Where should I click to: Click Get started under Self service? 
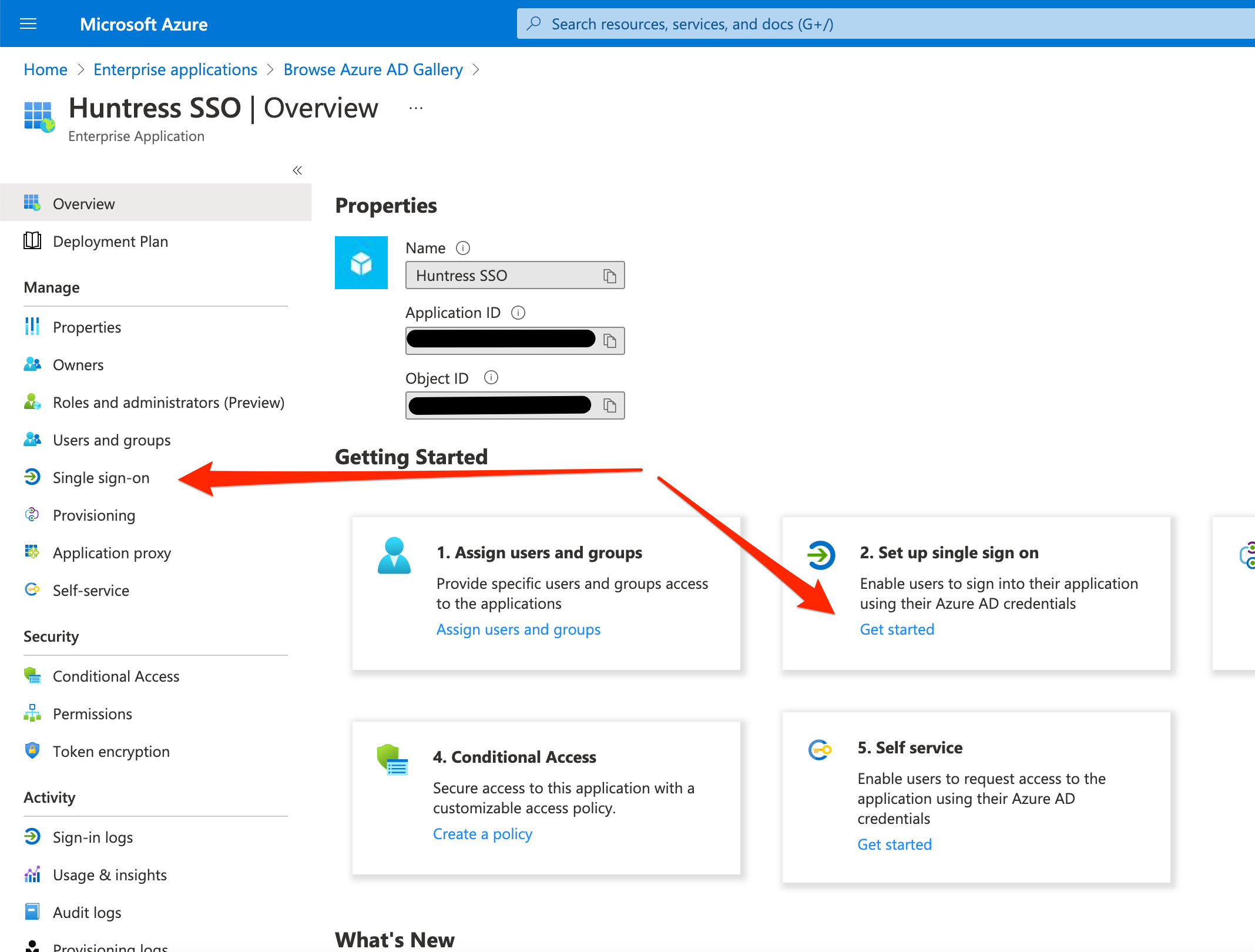894,844
